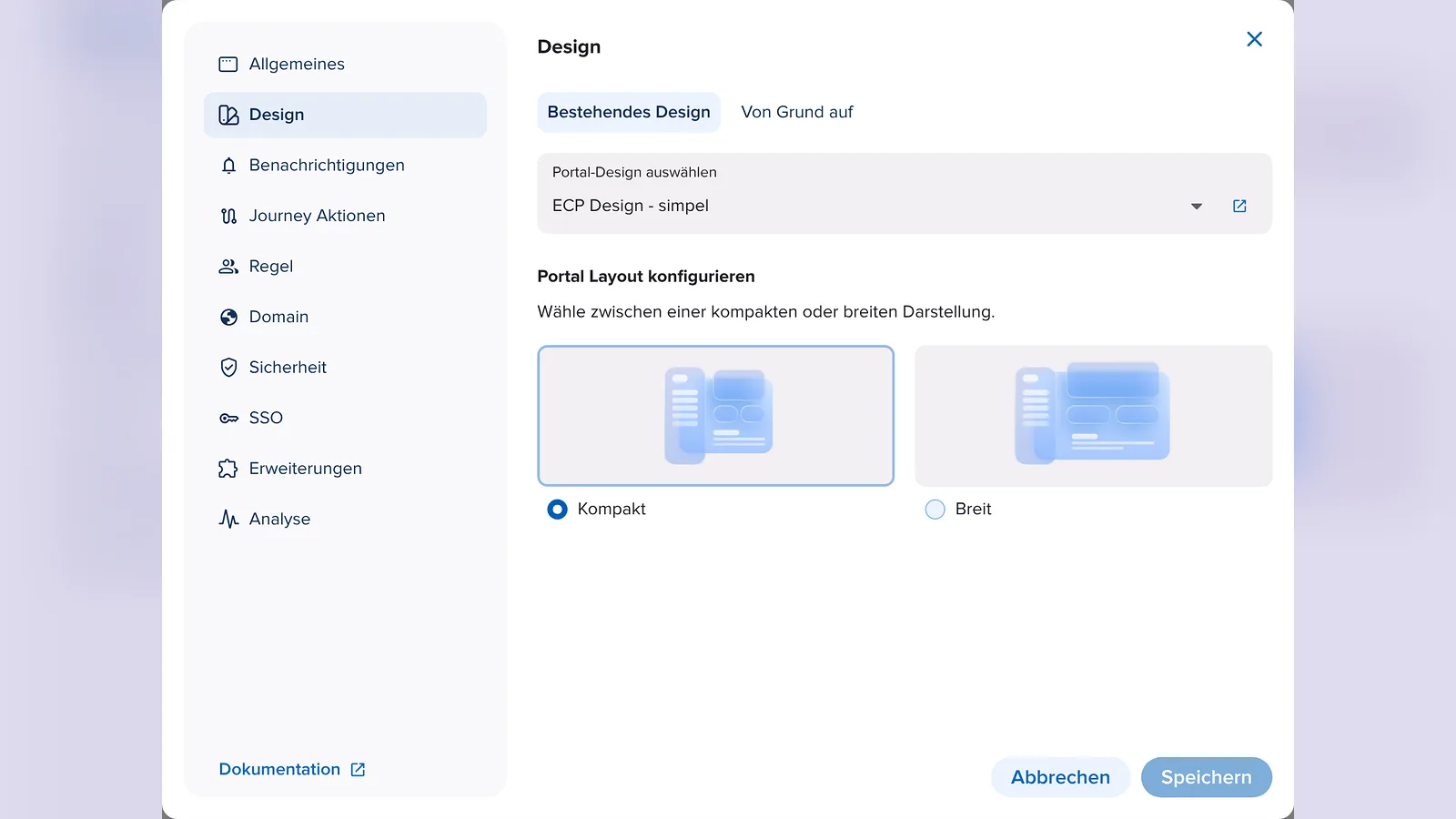Click the globe icon beside Domain

pos(228,317)
